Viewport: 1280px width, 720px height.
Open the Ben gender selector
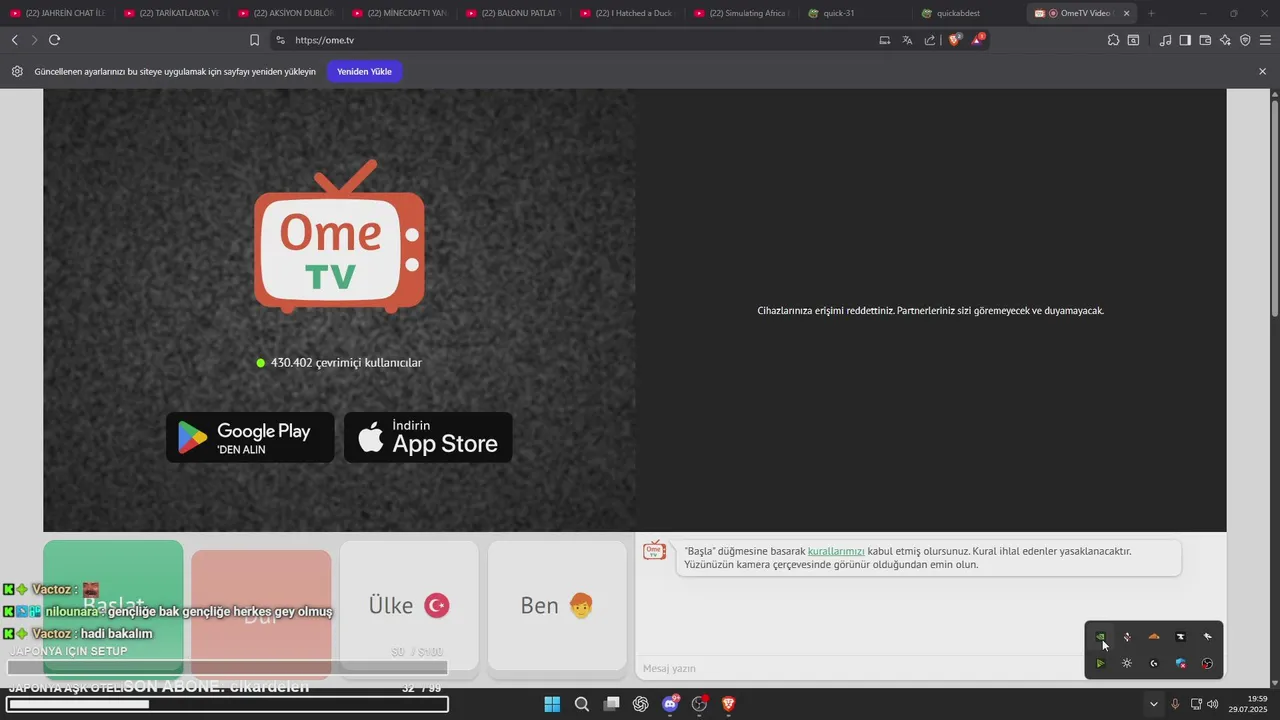pyautogui.click(x=557, y=605)
